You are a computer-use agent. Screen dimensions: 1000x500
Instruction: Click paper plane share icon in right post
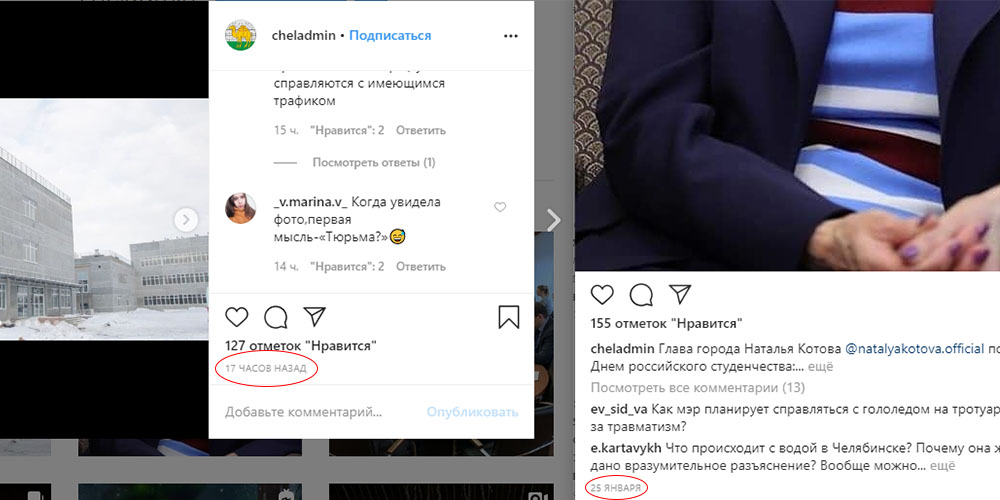point(680,294)
